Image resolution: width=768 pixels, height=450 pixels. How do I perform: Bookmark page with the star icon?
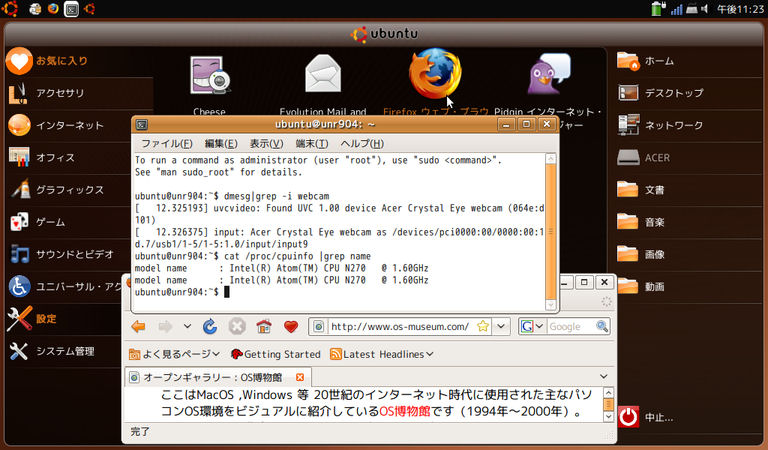[483, 326]
